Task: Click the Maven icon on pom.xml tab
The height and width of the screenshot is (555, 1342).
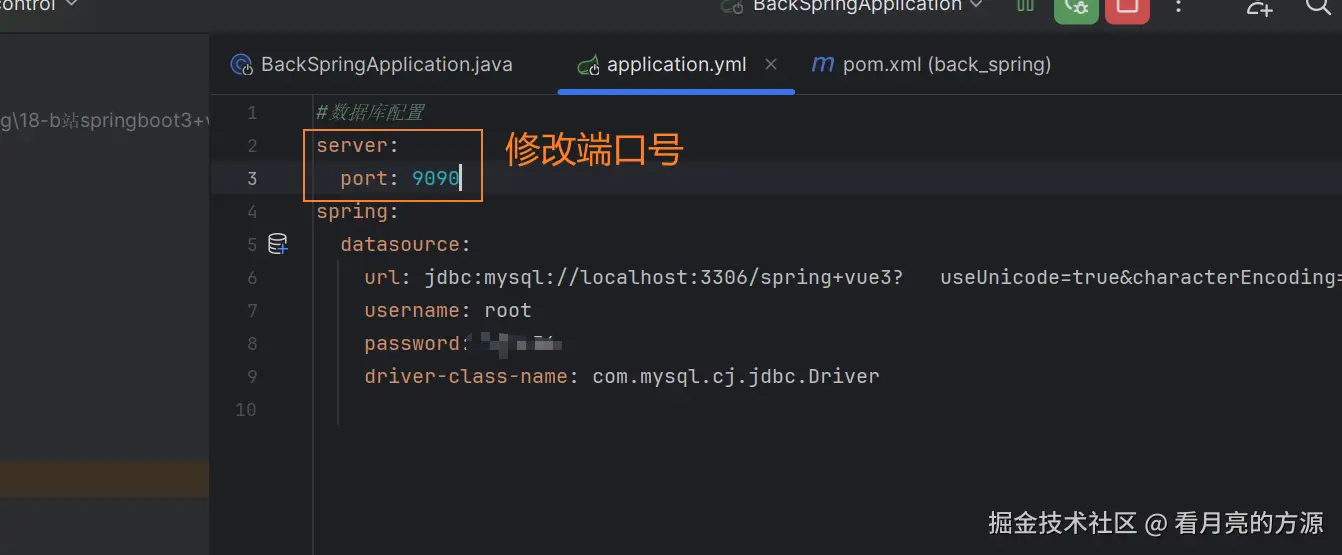Action: click(x=822, y=65)
